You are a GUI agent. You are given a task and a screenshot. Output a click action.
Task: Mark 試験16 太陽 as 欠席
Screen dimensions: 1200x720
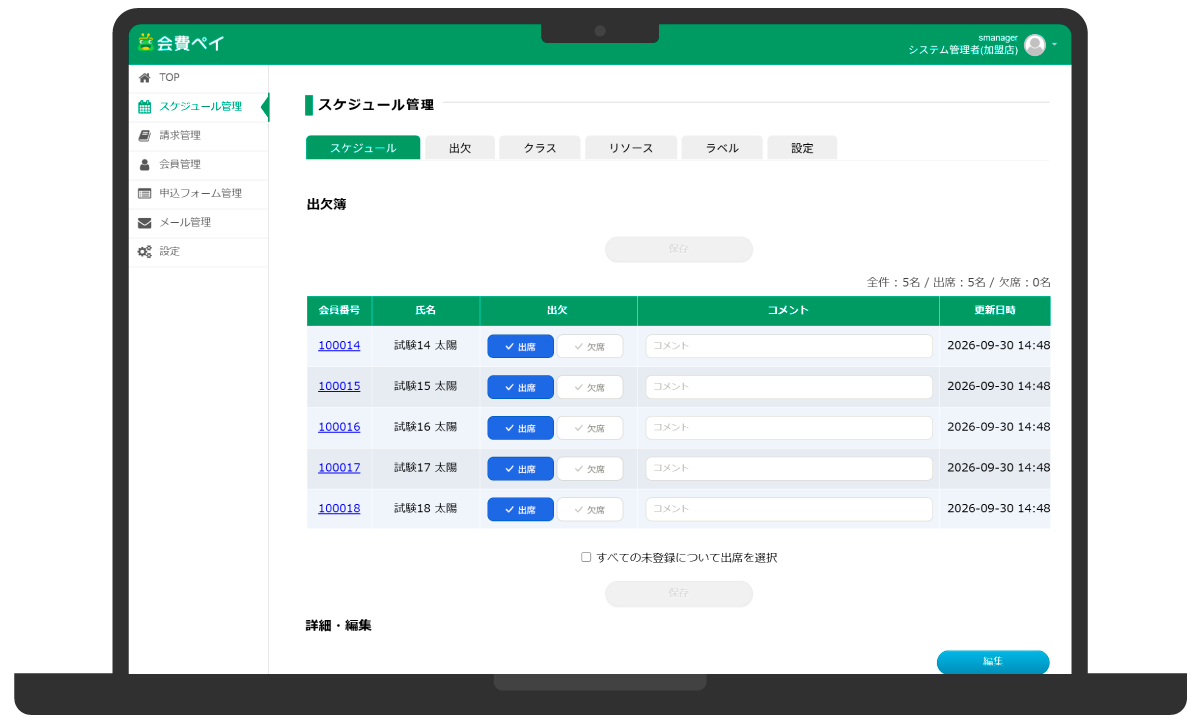click(x=589, y=428)
